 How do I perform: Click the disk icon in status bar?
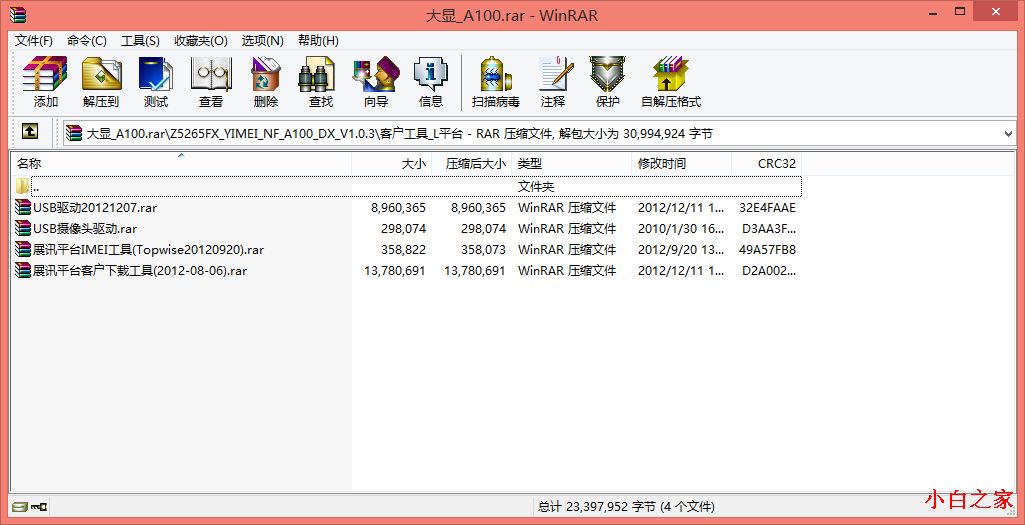(20, 506)
